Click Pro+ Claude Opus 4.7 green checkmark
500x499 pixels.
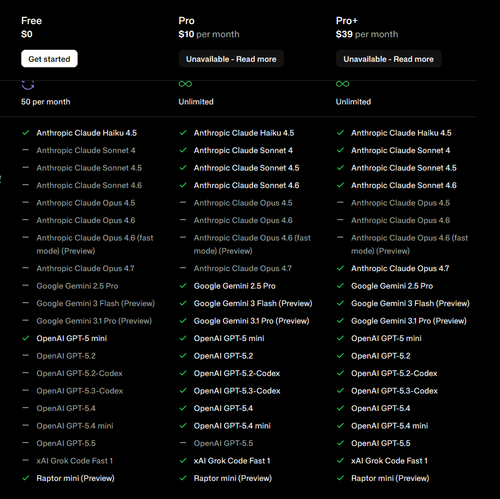[340, 268]
